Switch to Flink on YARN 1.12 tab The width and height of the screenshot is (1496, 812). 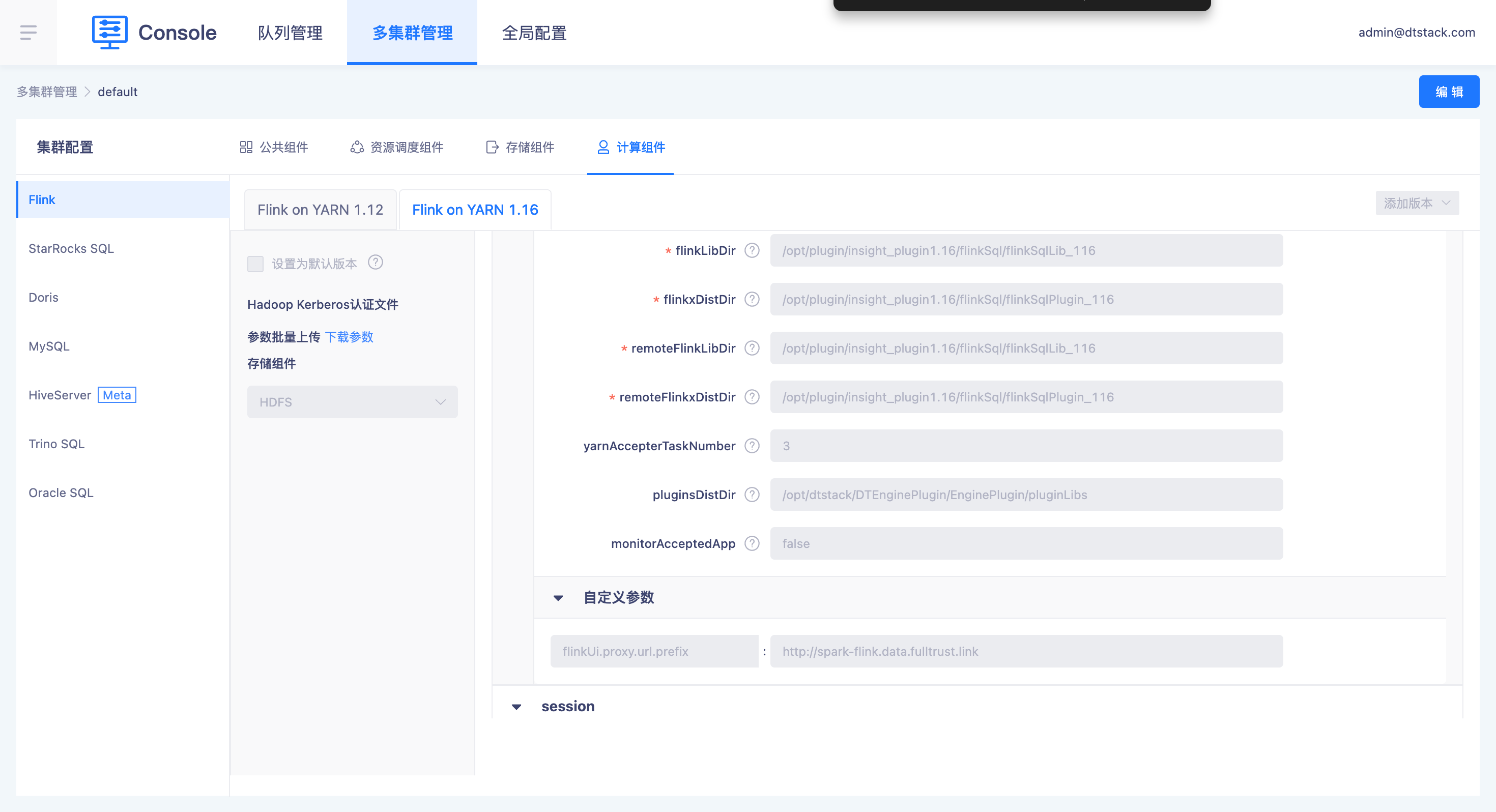320,210
